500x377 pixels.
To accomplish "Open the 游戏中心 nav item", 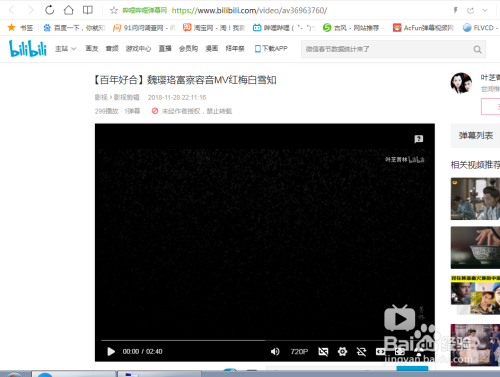I will [x=138, y=49].
